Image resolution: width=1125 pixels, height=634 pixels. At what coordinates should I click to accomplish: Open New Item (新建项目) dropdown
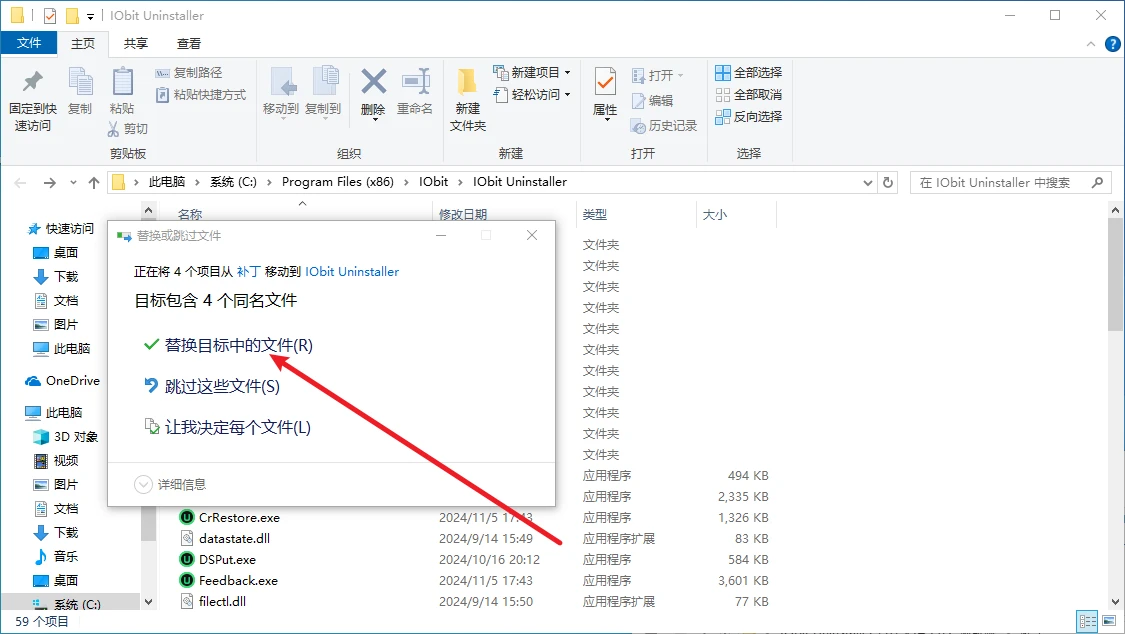point(532,72)
